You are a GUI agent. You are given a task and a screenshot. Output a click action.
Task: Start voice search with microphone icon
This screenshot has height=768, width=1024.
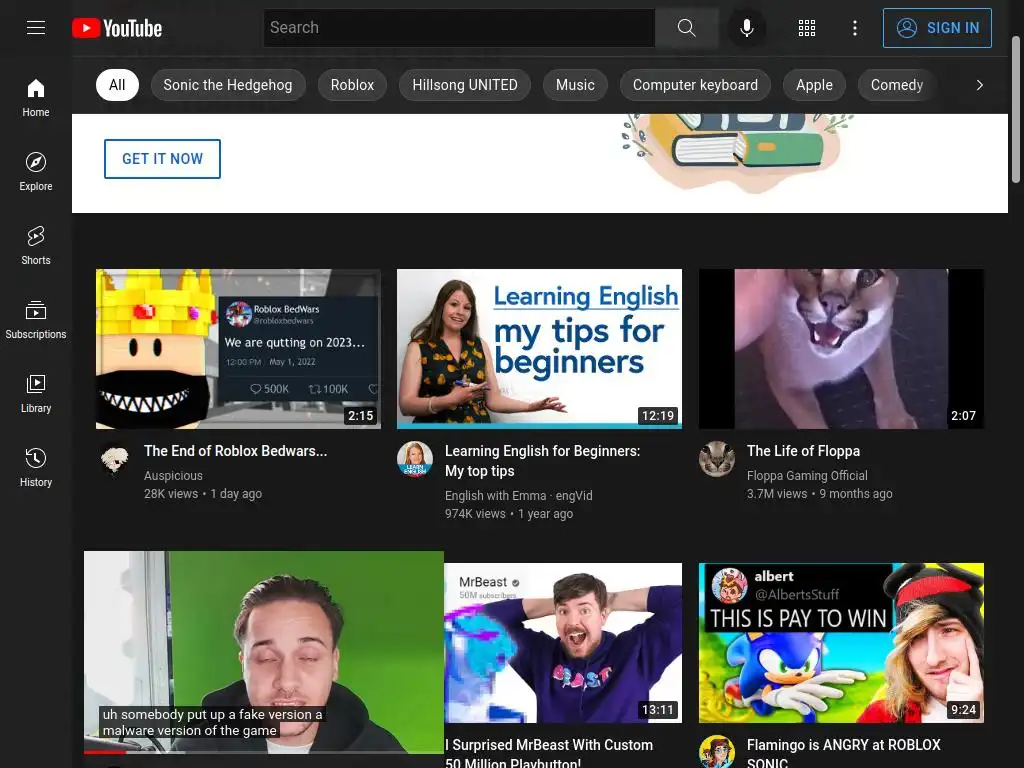point(746,27)
